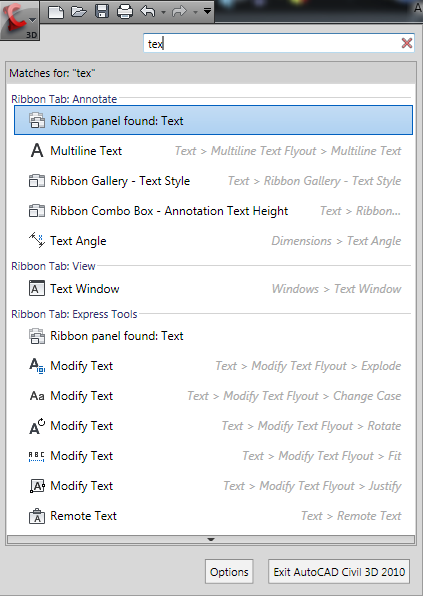Click the Redo arrow icon
The height and width of the screenshot is (596, 423).
coord(179,11)
